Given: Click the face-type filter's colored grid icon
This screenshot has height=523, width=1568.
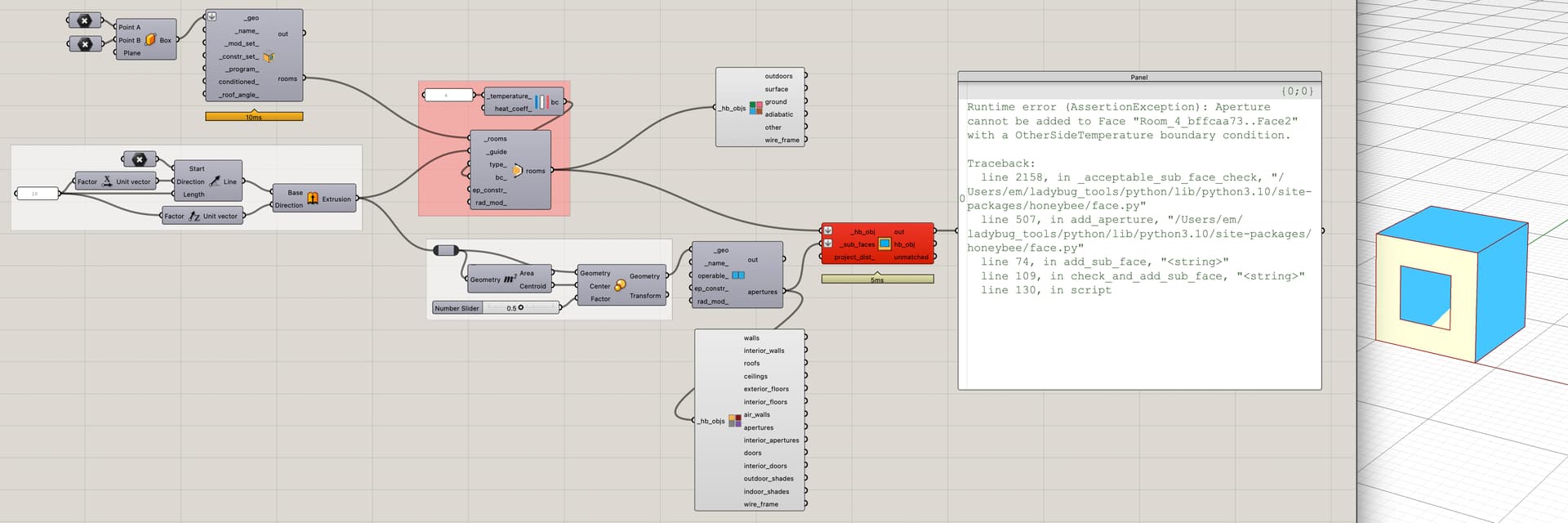Looking at the screenshot, I should tap(734, 421).
